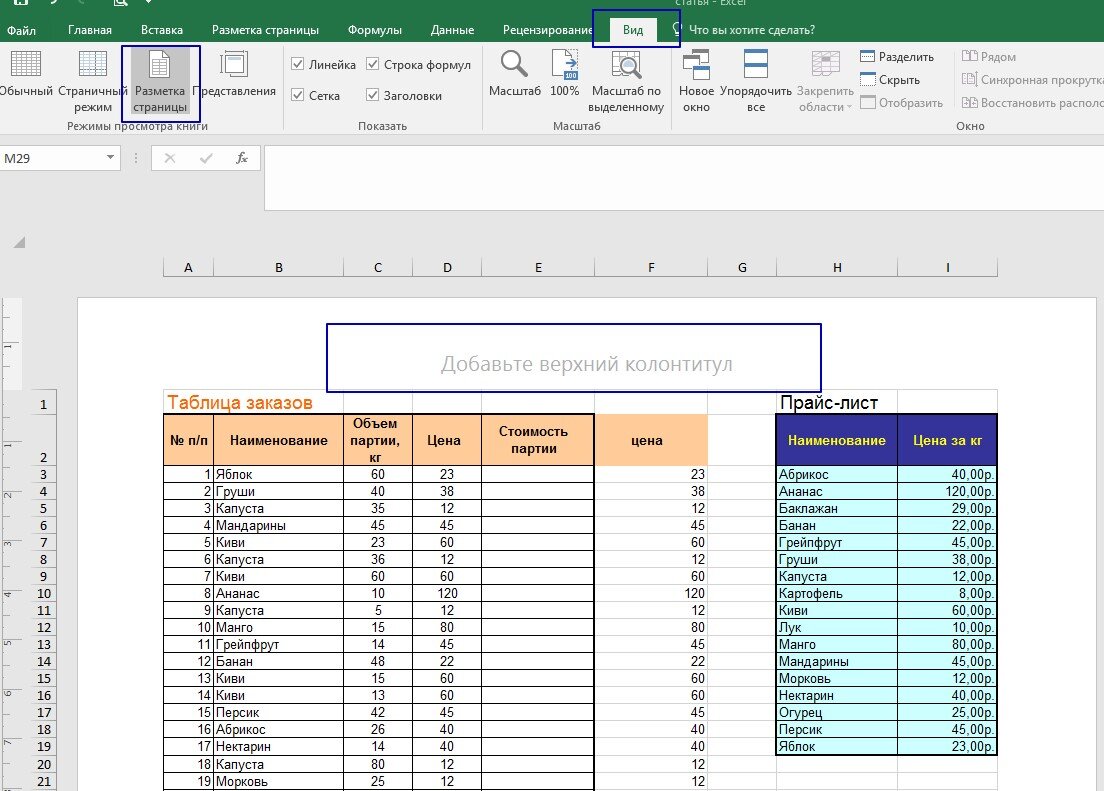This screenshot has height=791, width=1104.
Task: Click the 'Цена за кг' header cell
Action: [x=947, y=440]
